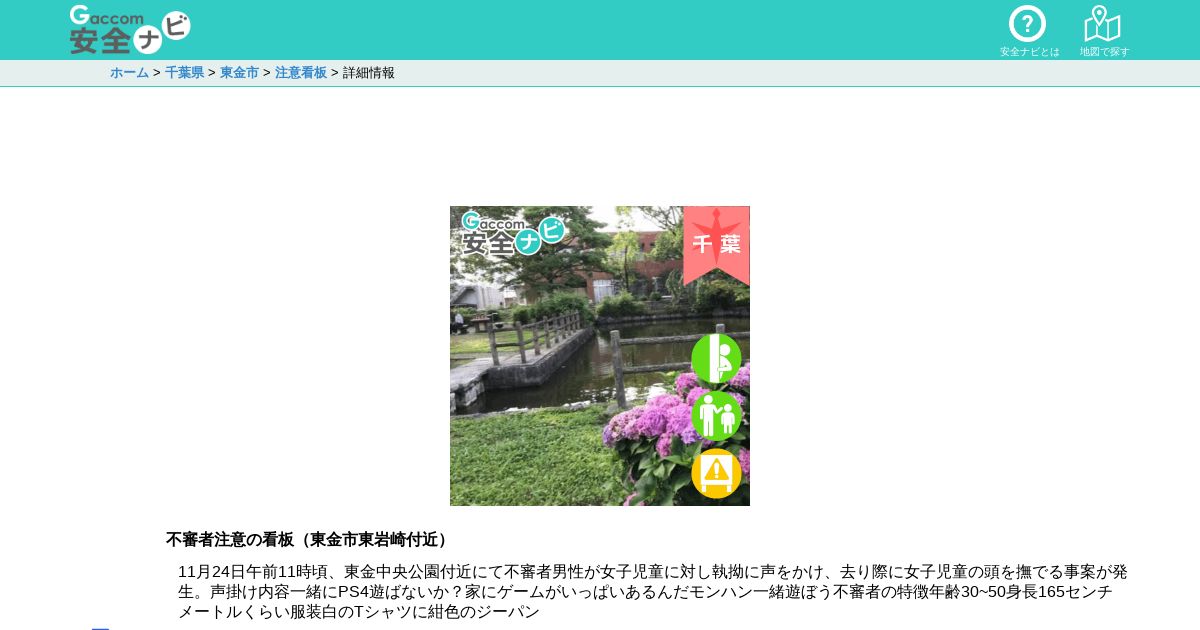The image size is (1200, 630).
Task: Go to ホーム breadcrumb link
Action: tap(129, 73)
